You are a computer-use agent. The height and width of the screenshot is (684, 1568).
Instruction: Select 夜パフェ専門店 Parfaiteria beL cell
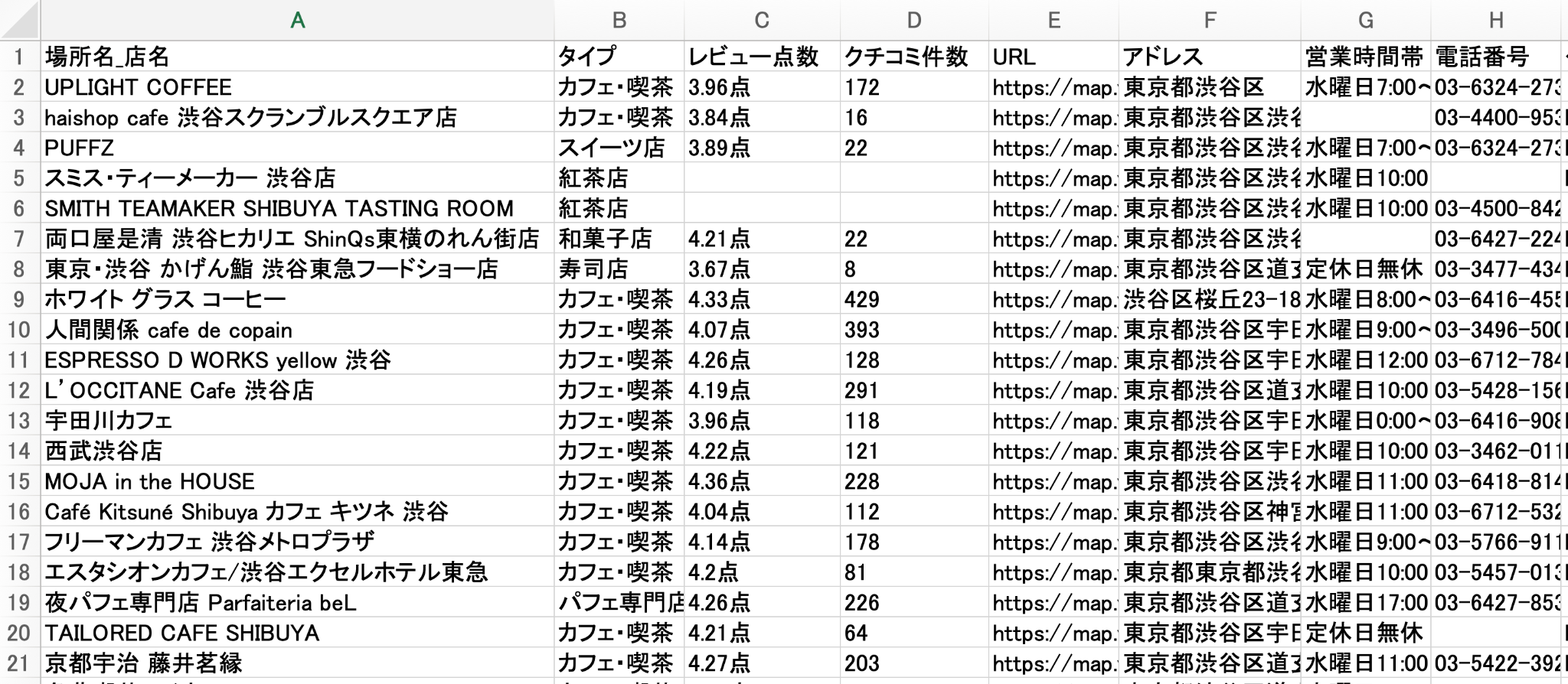click(x=297, y=602)
